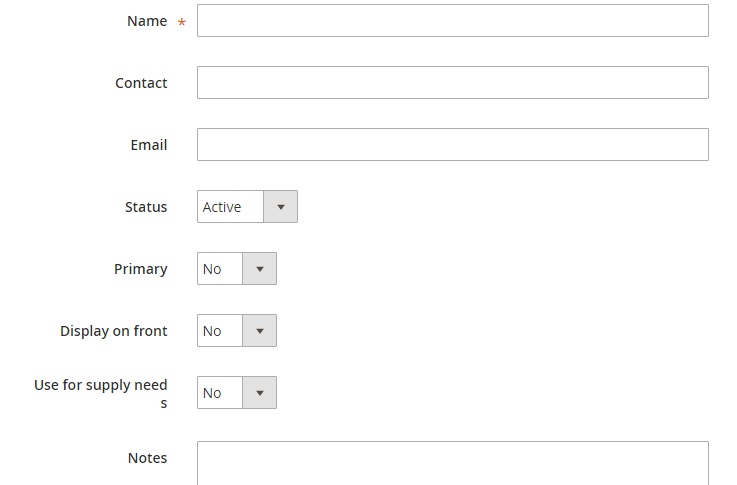Click the Status dropdown arrow icon
Screen dimensions: 737x485
(280, 207)
